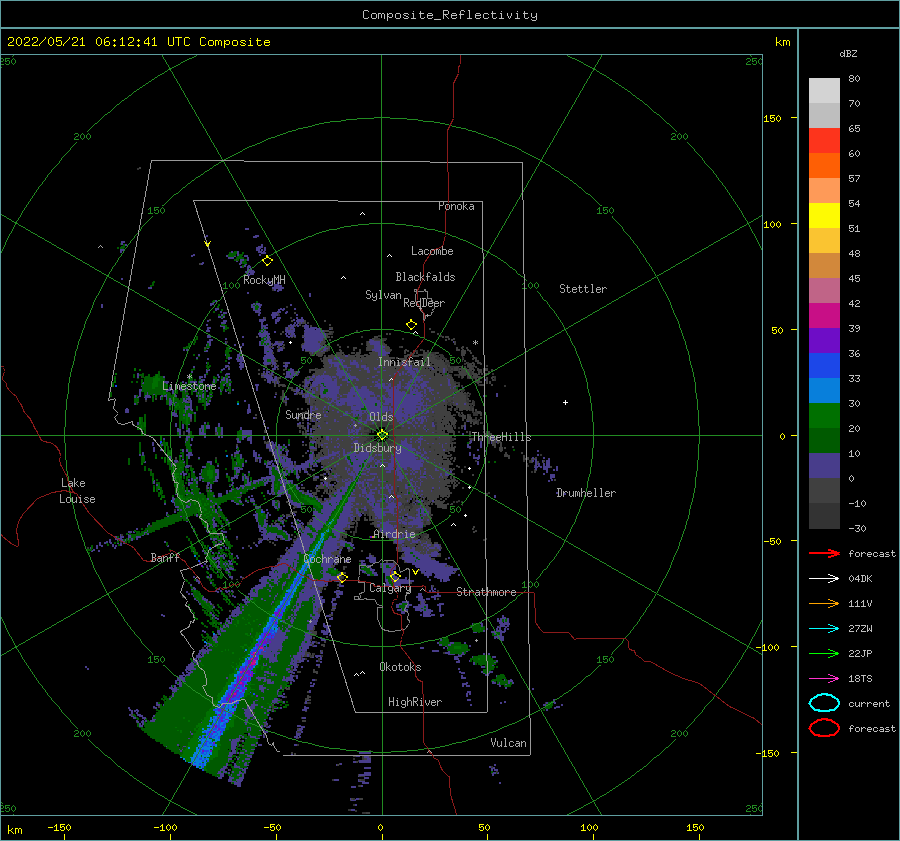Click the light blue 30-33 dBZ band

coord(824,390)
